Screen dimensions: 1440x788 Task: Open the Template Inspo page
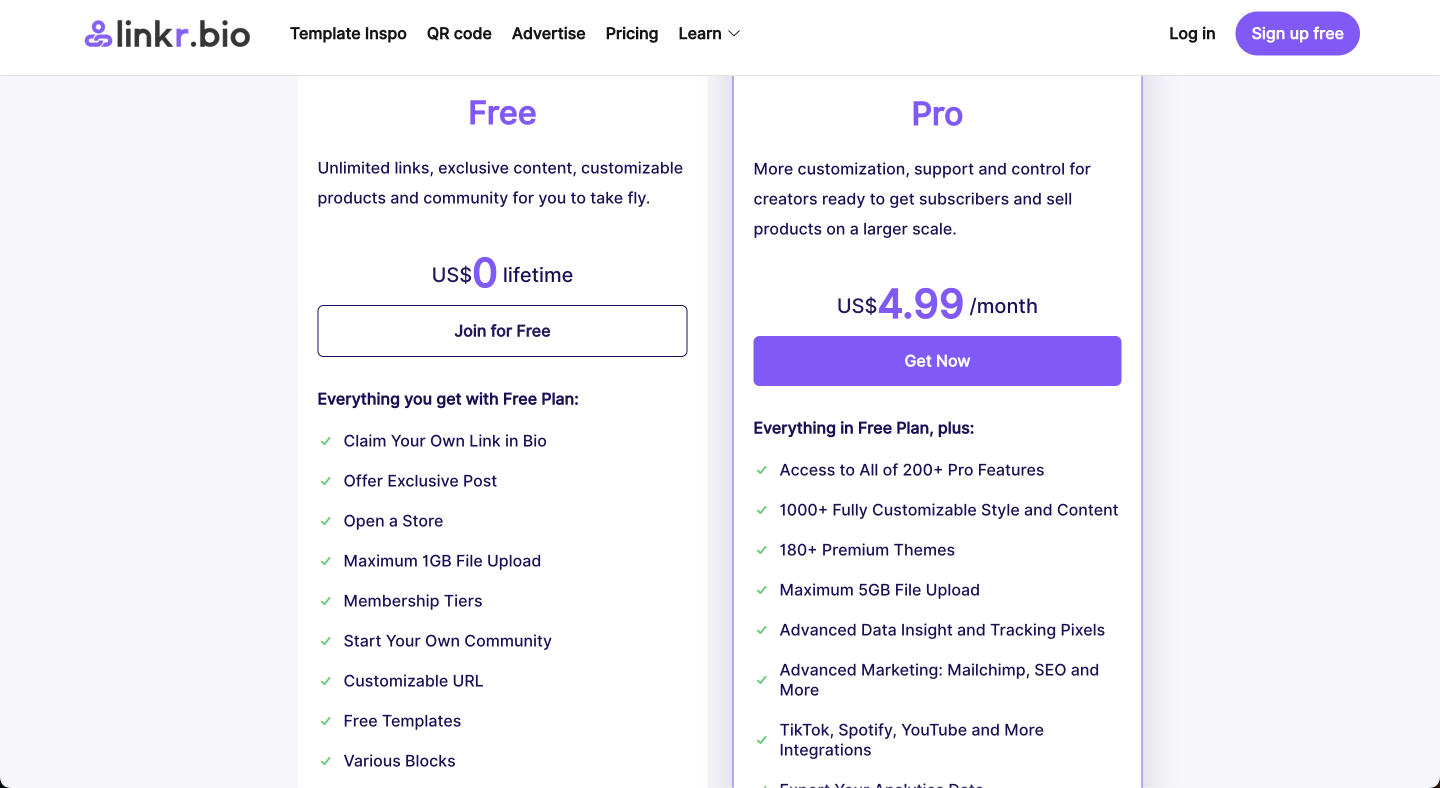(x=348, y=34)
